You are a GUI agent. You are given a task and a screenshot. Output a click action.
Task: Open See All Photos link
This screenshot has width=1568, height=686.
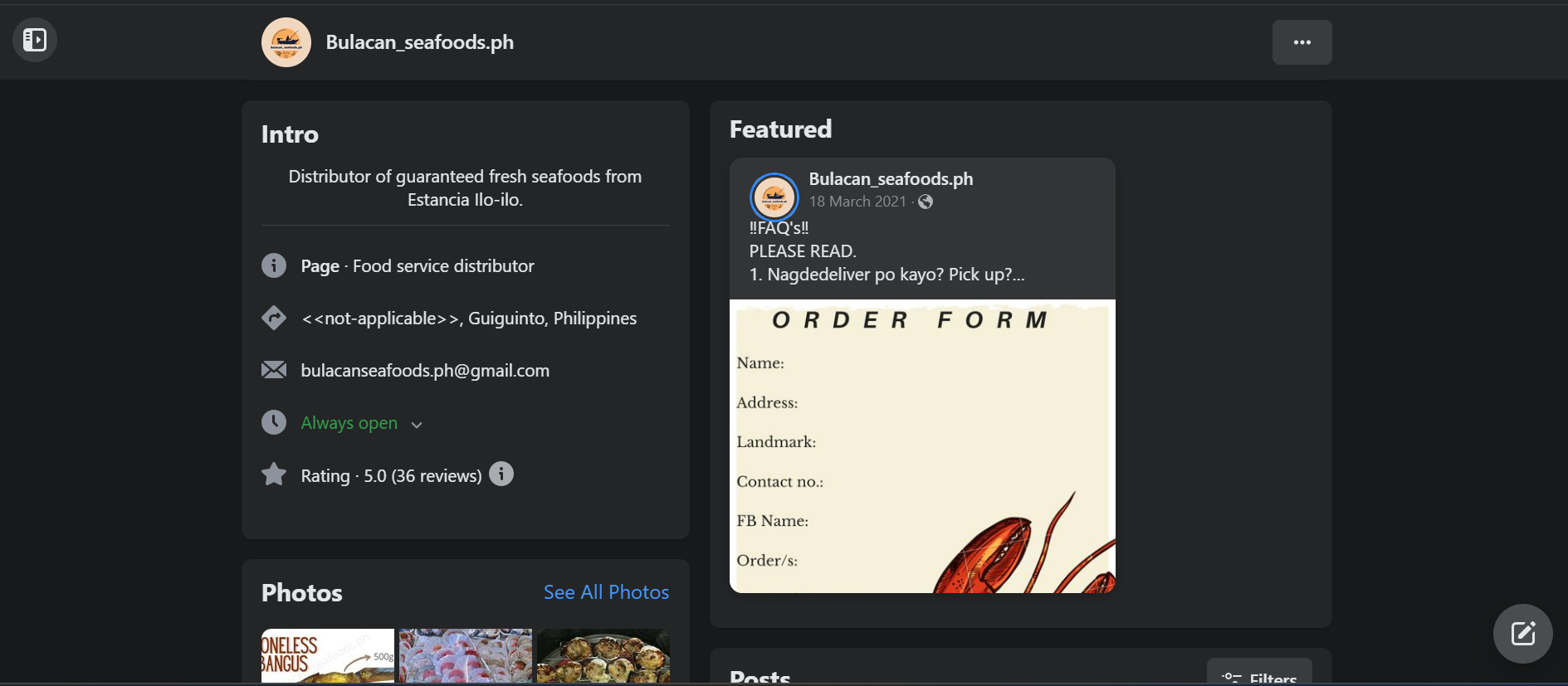[x=606, y=592]
